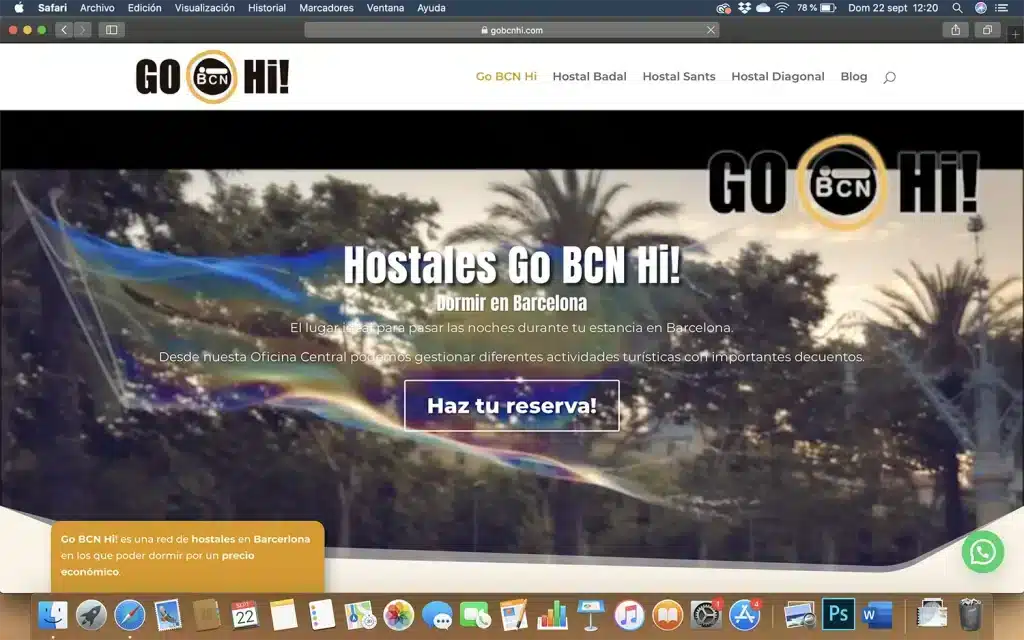This screenshot has height=640, width=1024.
Task: Open Microsoft Word from the Dock
Action: pos(878,613)
